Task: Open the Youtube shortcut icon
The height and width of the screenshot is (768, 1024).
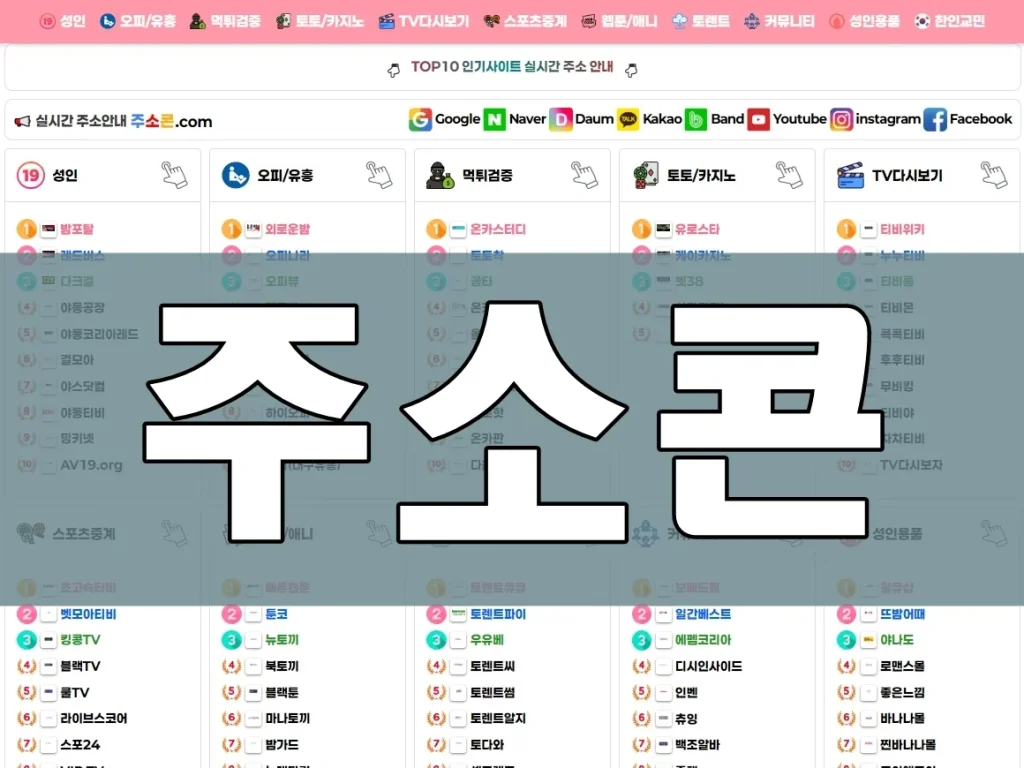Action: tap(759, 120)
